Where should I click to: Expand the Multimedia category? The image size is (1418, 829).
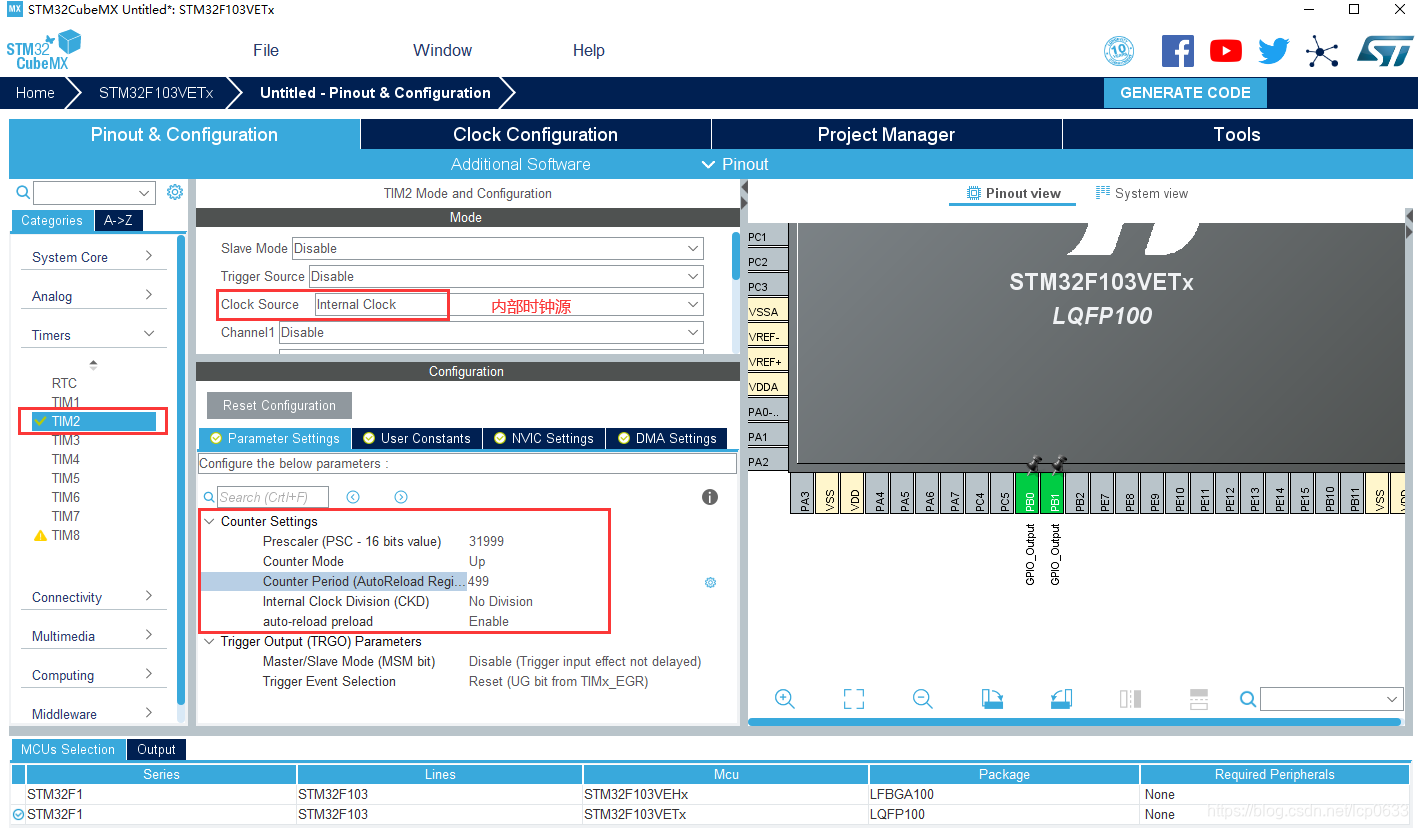click(x=93, y=636)
